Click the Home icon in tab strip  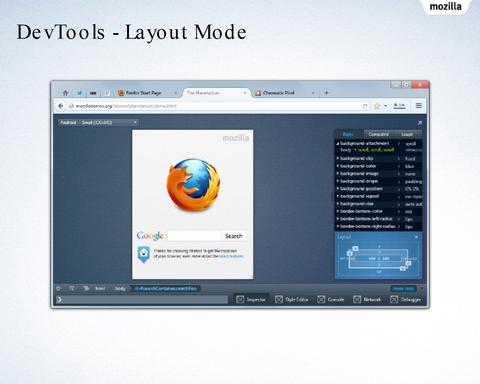coord(65,93)
